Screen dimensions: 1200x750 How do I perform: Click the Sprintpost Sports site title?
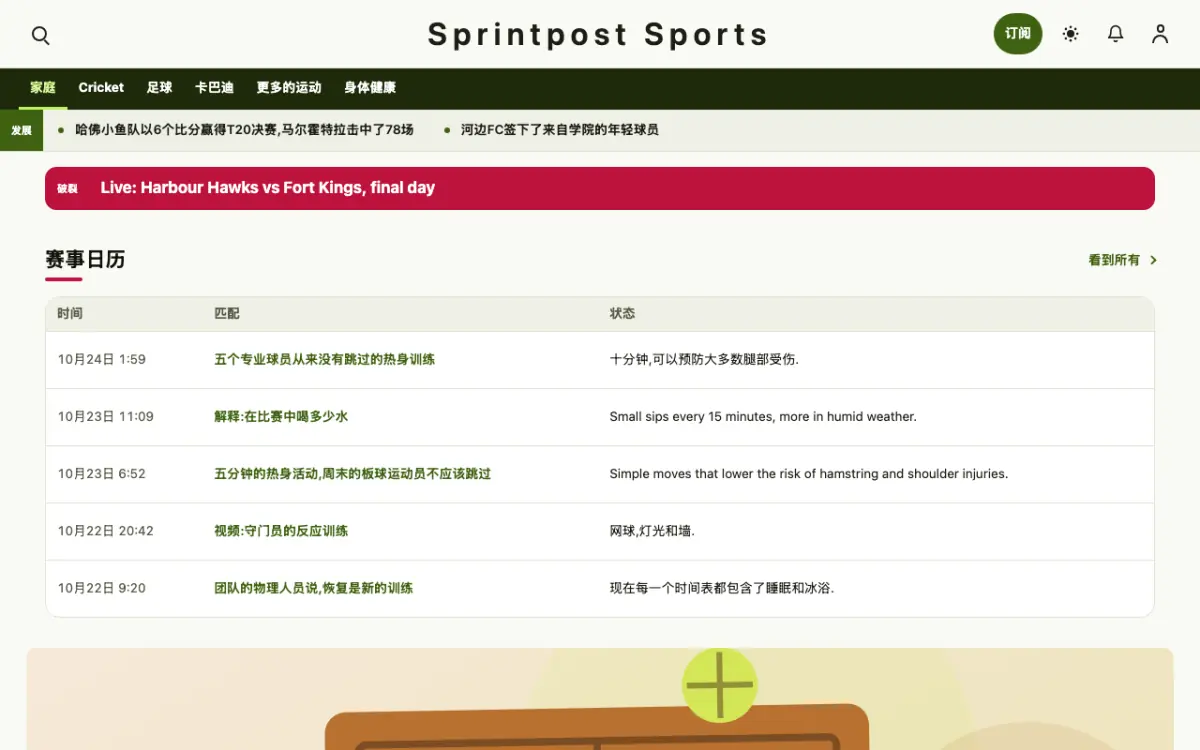click(x=598, y=35)
